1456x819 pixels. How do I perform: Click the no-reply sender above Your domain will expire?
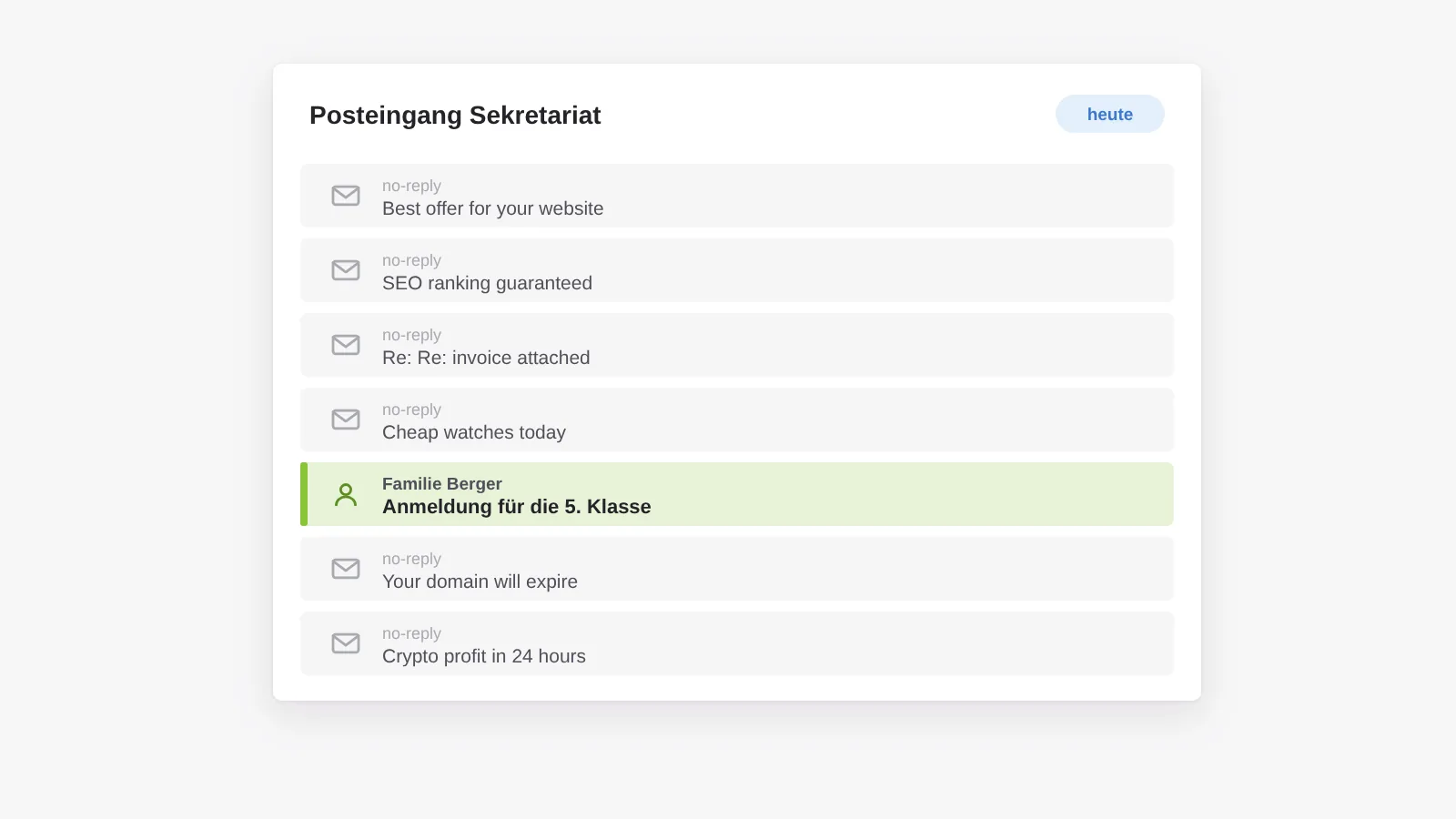(x=411, y=559)
